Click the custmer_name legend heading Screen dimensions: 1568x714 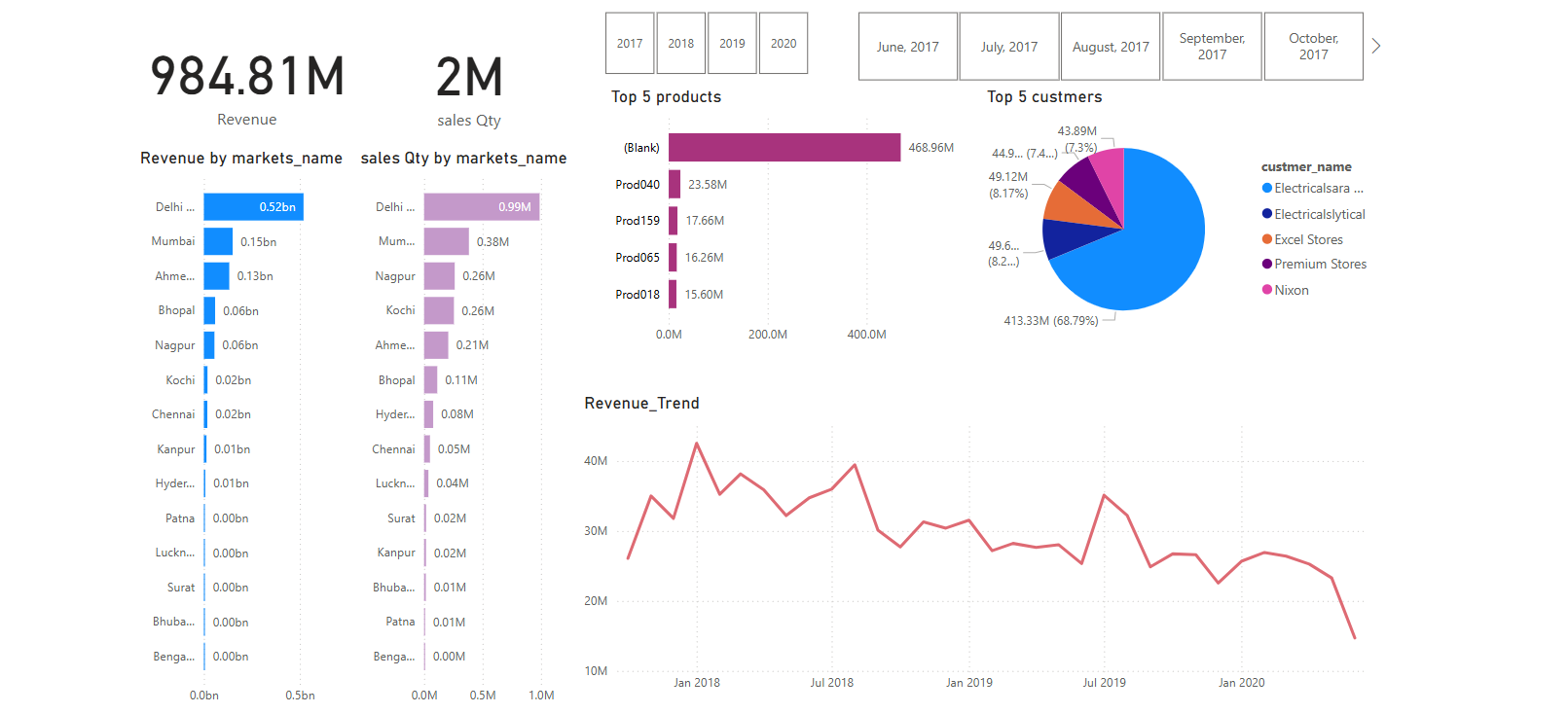pyautogui.click(x=1306, y=167)
